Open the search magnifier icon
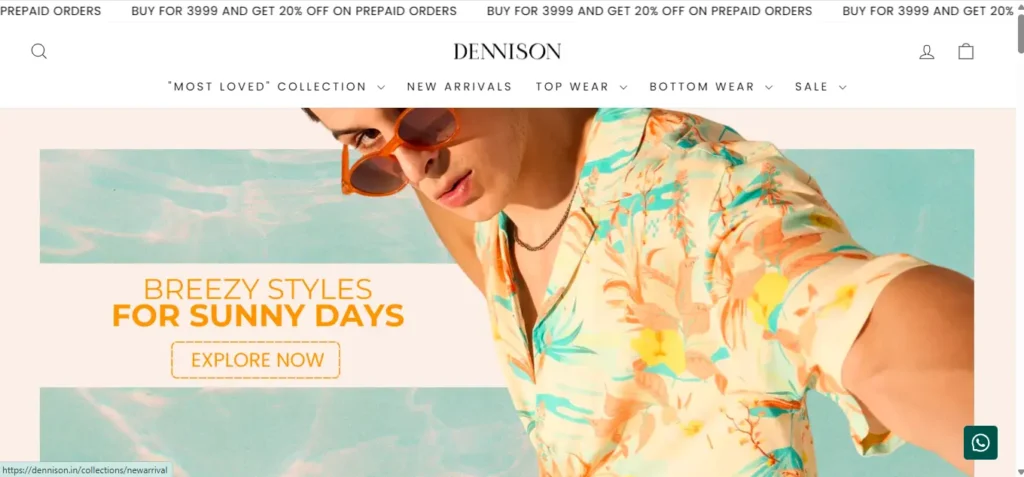 coord(39,51)
